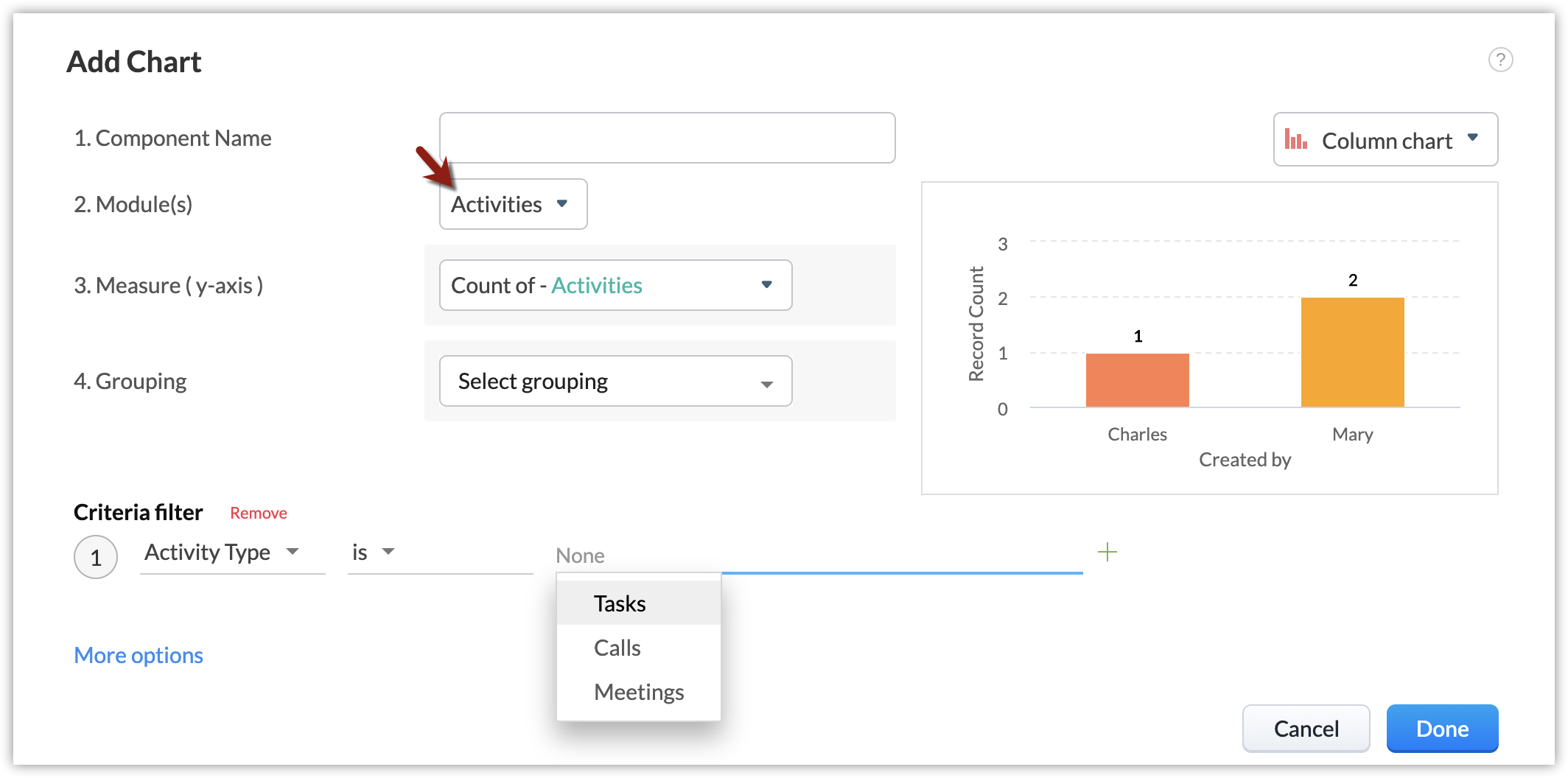Open the Activities module dropdown
This screenshot has width=1568, height=778.
click(513, 204)
